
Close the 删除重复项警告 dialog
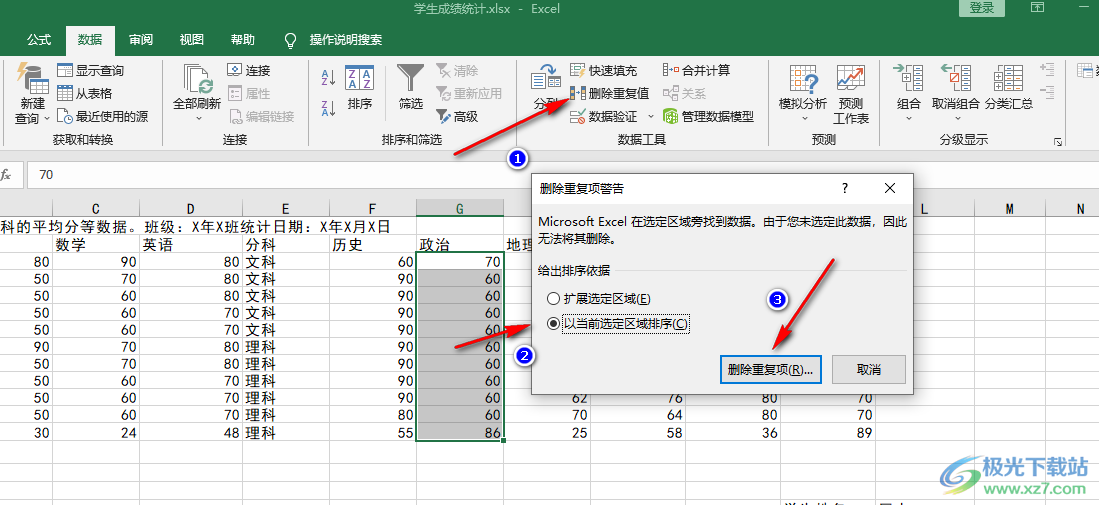click(x=890, y=188)
